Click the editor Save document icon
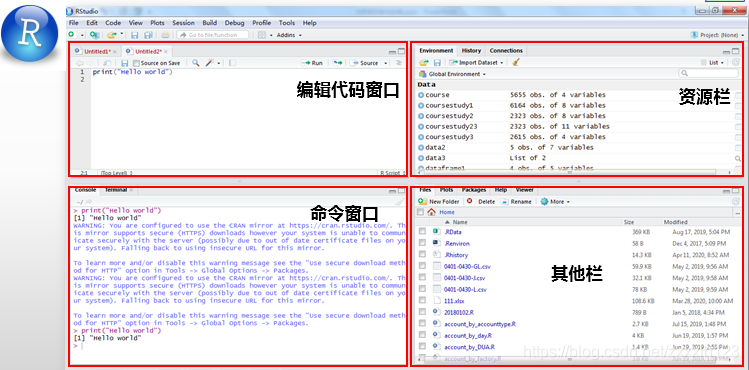The image size is (749, 370). [125, 63]
